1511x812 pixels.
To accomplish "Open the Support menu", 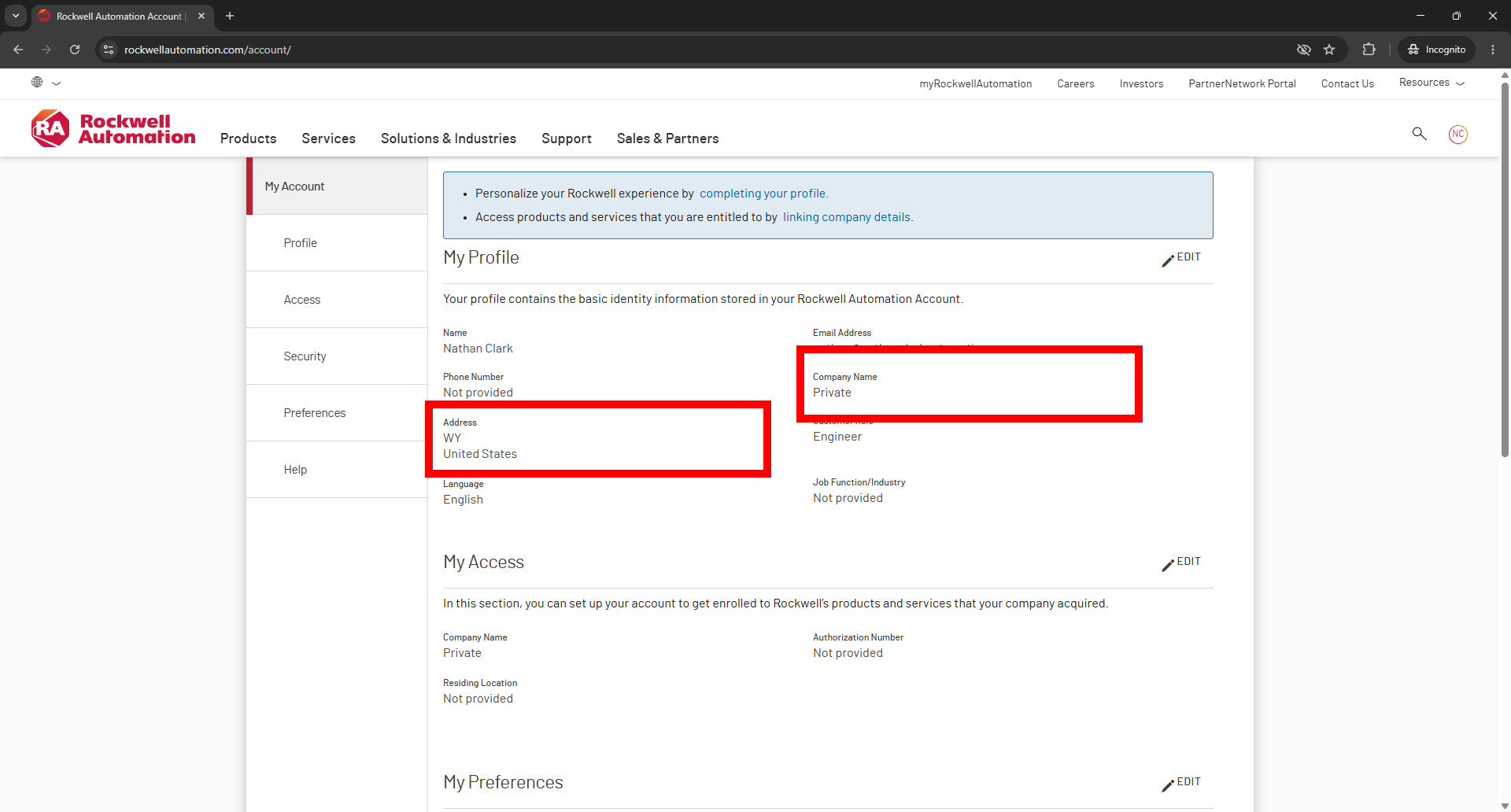I will (x=567, y=138).
